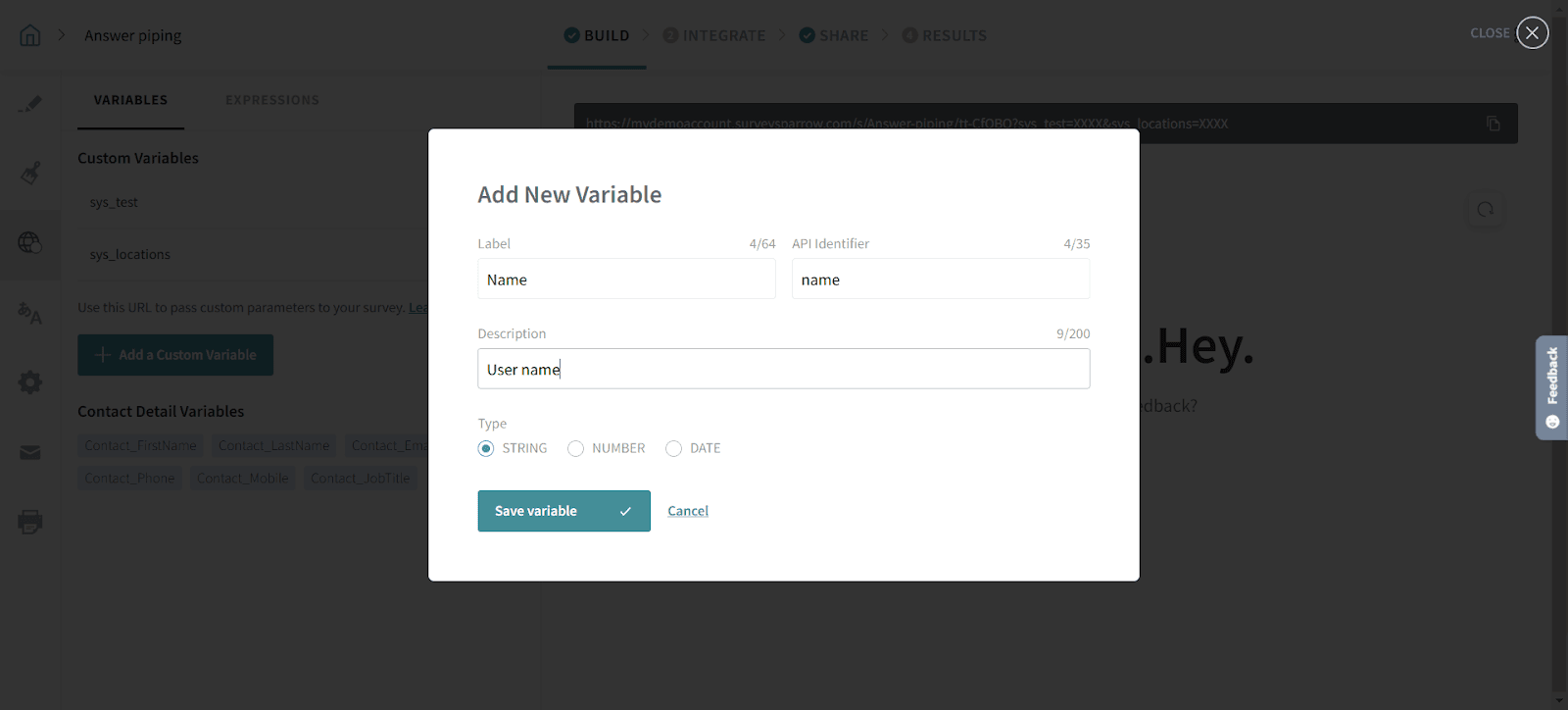Select the DATE type radio button
The image size is (1568, 710).
tap(673, 448)
